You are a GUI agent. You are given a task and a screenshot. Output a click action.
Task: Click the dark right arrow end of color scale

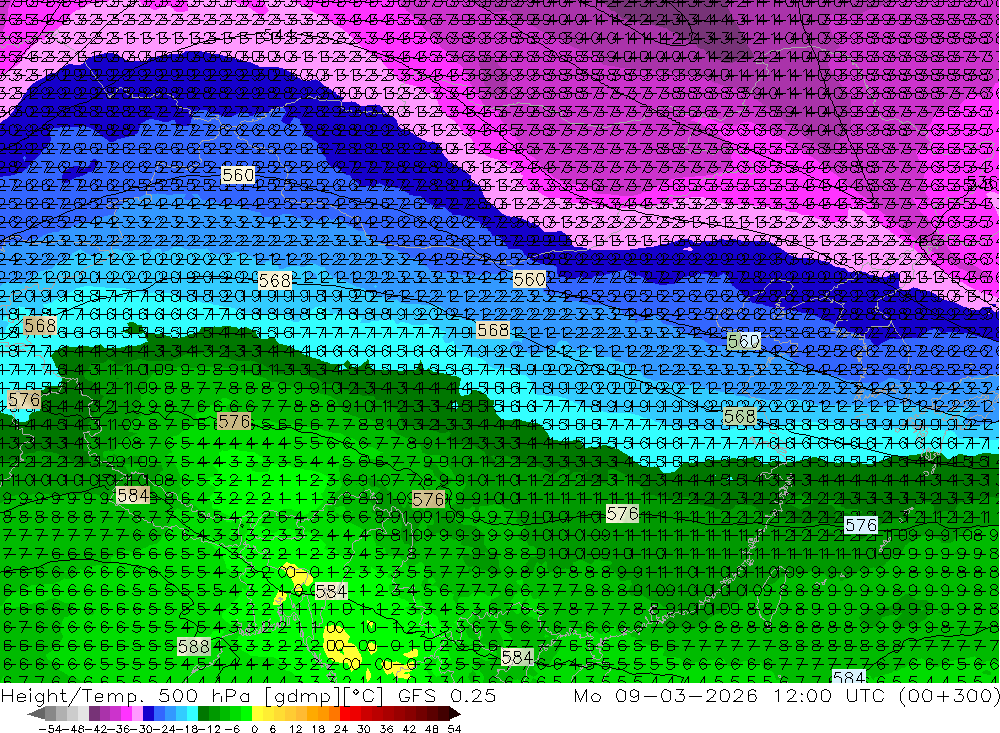[455, 714]
